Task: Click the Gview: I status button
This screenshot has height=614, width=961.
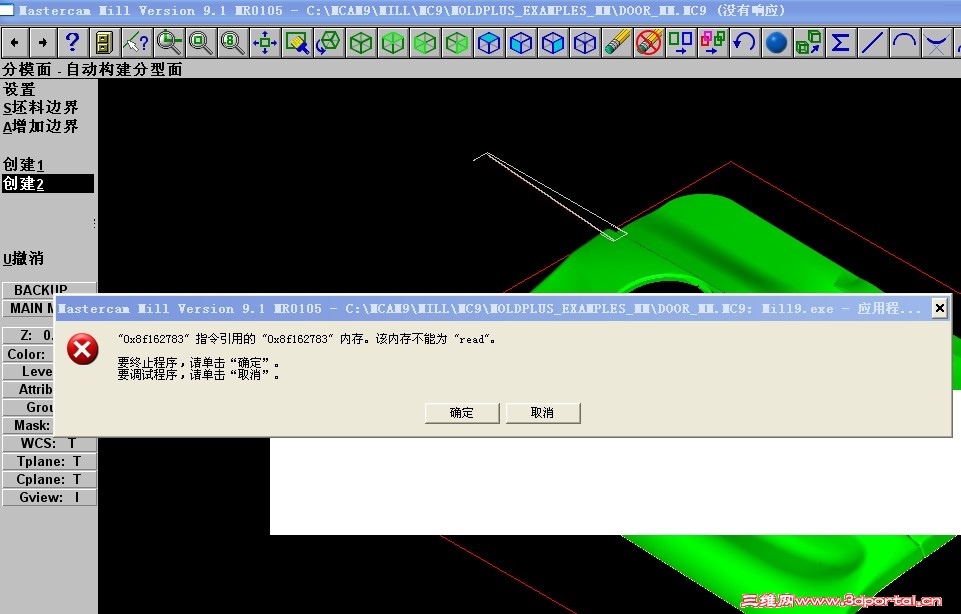Action: click(49, 497)
